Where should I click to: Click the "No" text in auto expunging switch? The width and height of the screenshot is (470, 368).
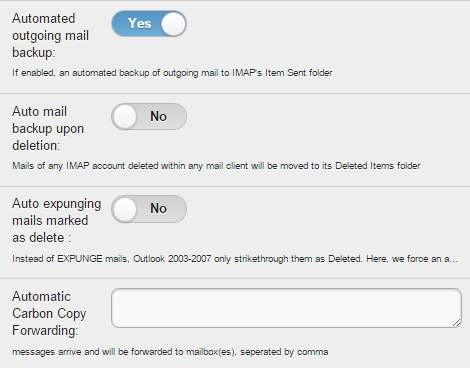[158, 209]
